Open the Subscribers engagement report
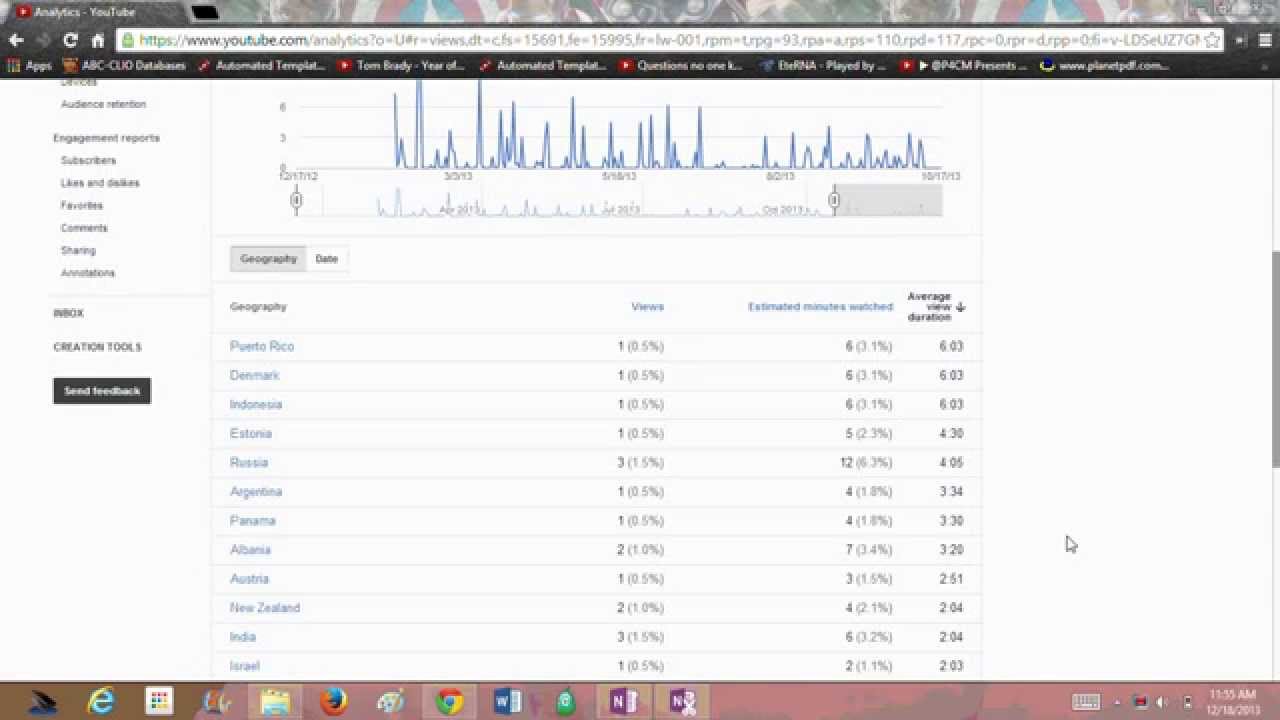 pos(88,160)
